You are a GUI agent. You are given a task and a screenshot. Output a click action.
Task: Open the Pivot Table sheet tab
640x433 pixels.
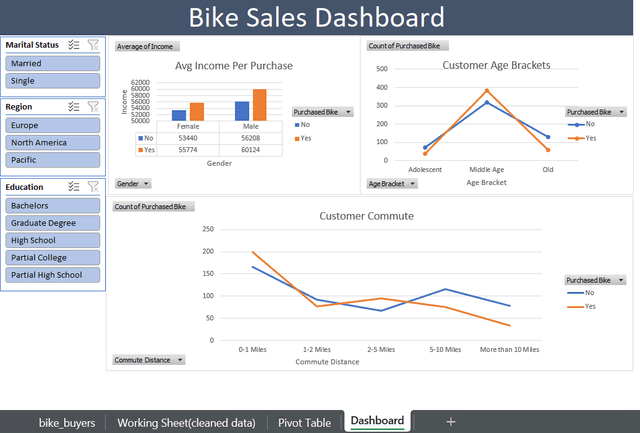(x=304, y=422)
